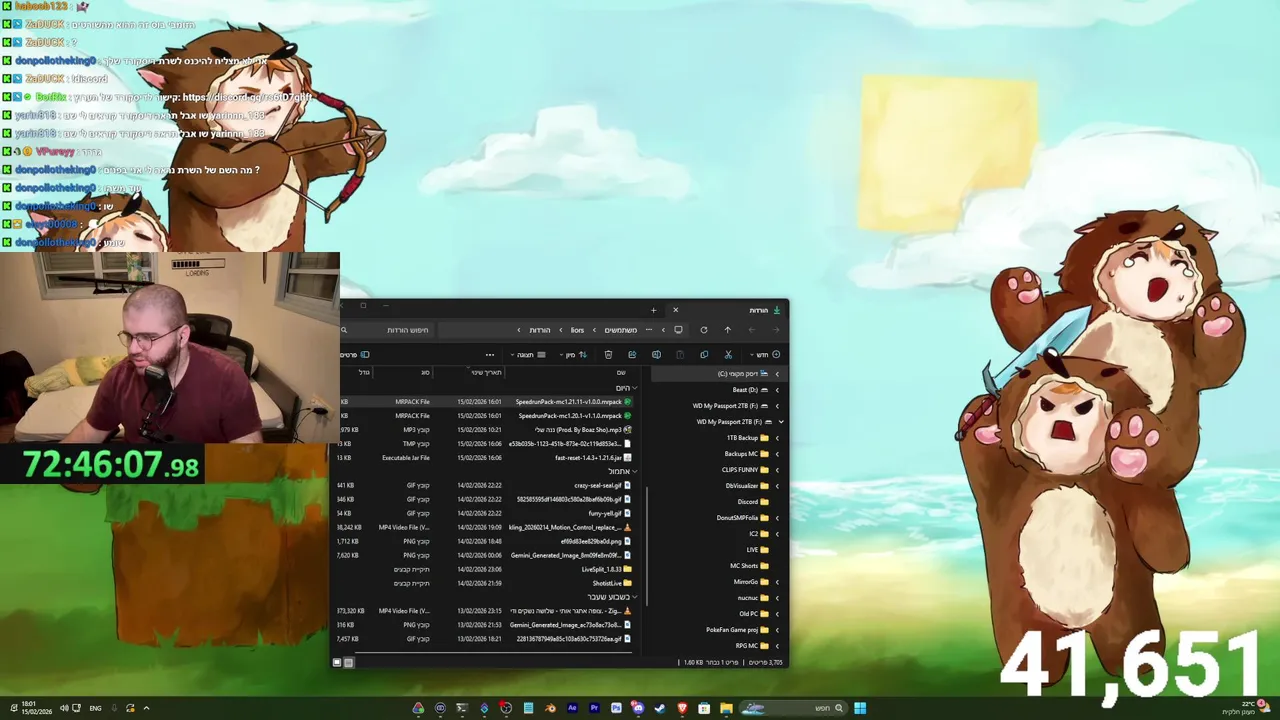Image resolution: width=1280 pixels, height=720 pixels.
Task: Sort by Name (שם) column header
Action: pyautogui.click(x=621, y=372)
